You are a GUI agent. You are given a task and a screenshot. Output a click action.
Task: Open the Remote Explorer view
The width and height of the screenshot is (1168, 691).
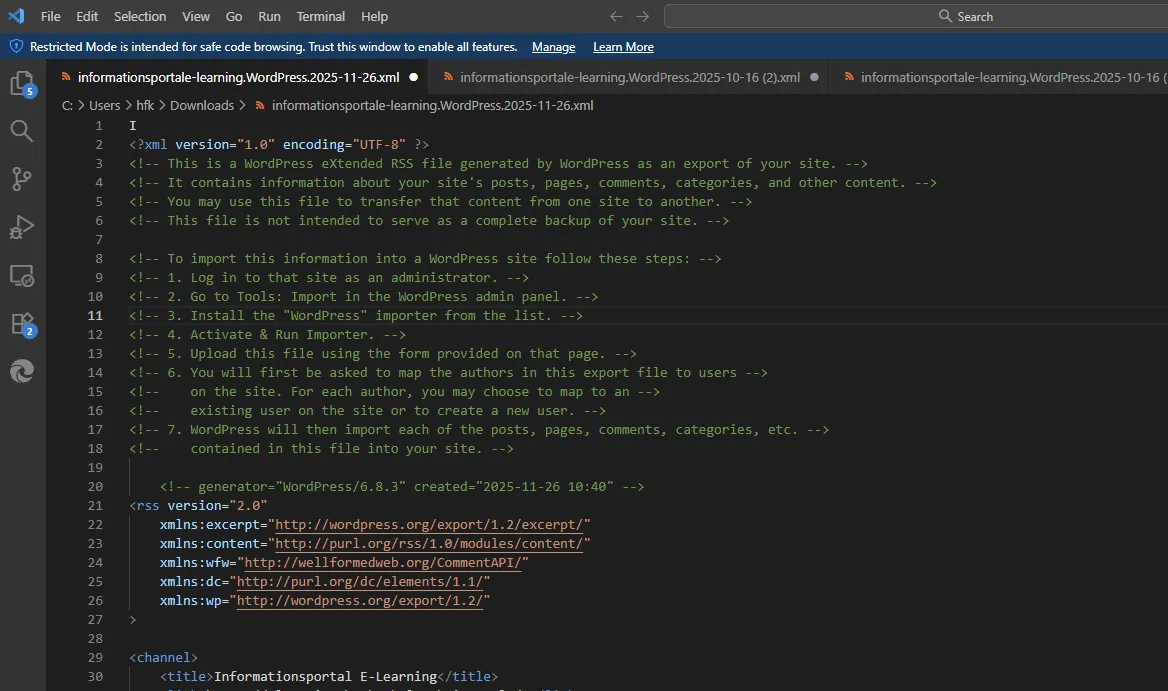click(22, 276)
